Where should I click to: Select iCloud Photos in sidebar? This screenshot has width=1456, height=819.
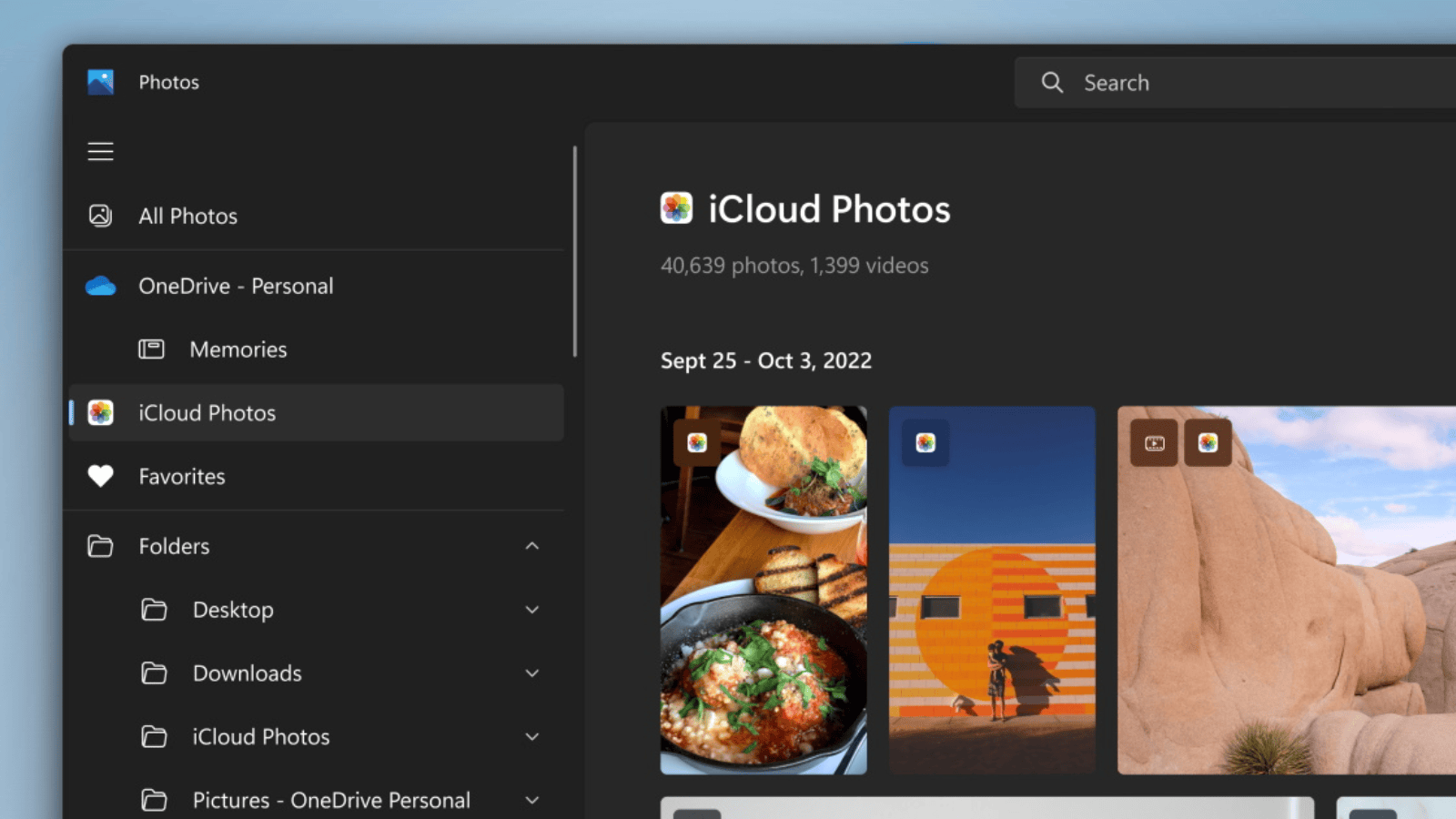tap(207, 413)
